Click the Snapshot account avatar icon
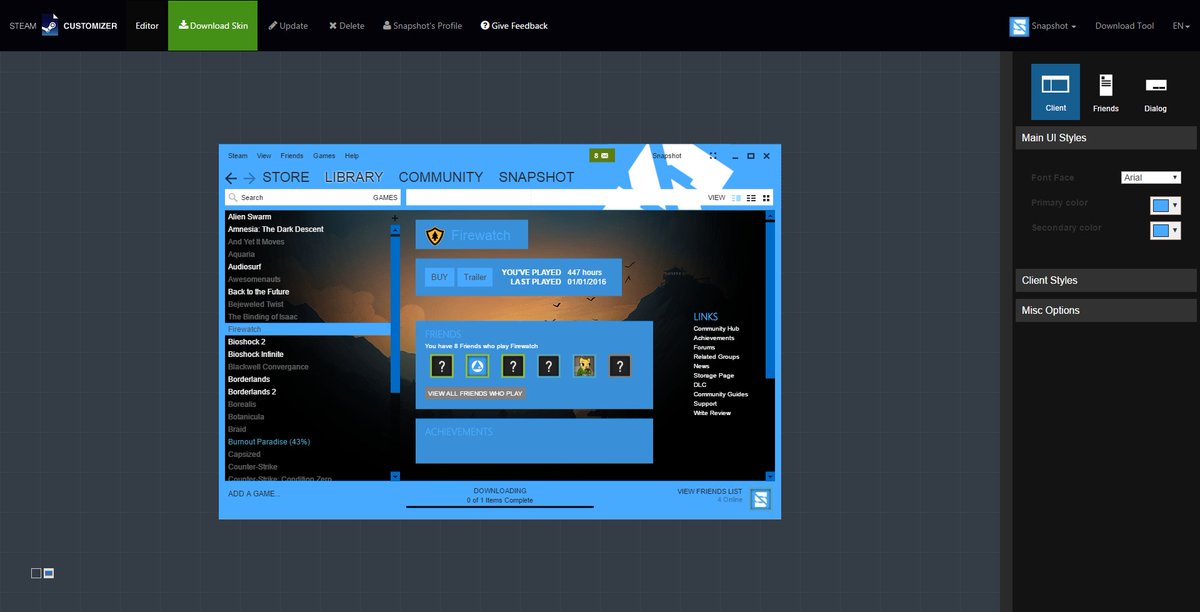 click(x=1019, y=26)
